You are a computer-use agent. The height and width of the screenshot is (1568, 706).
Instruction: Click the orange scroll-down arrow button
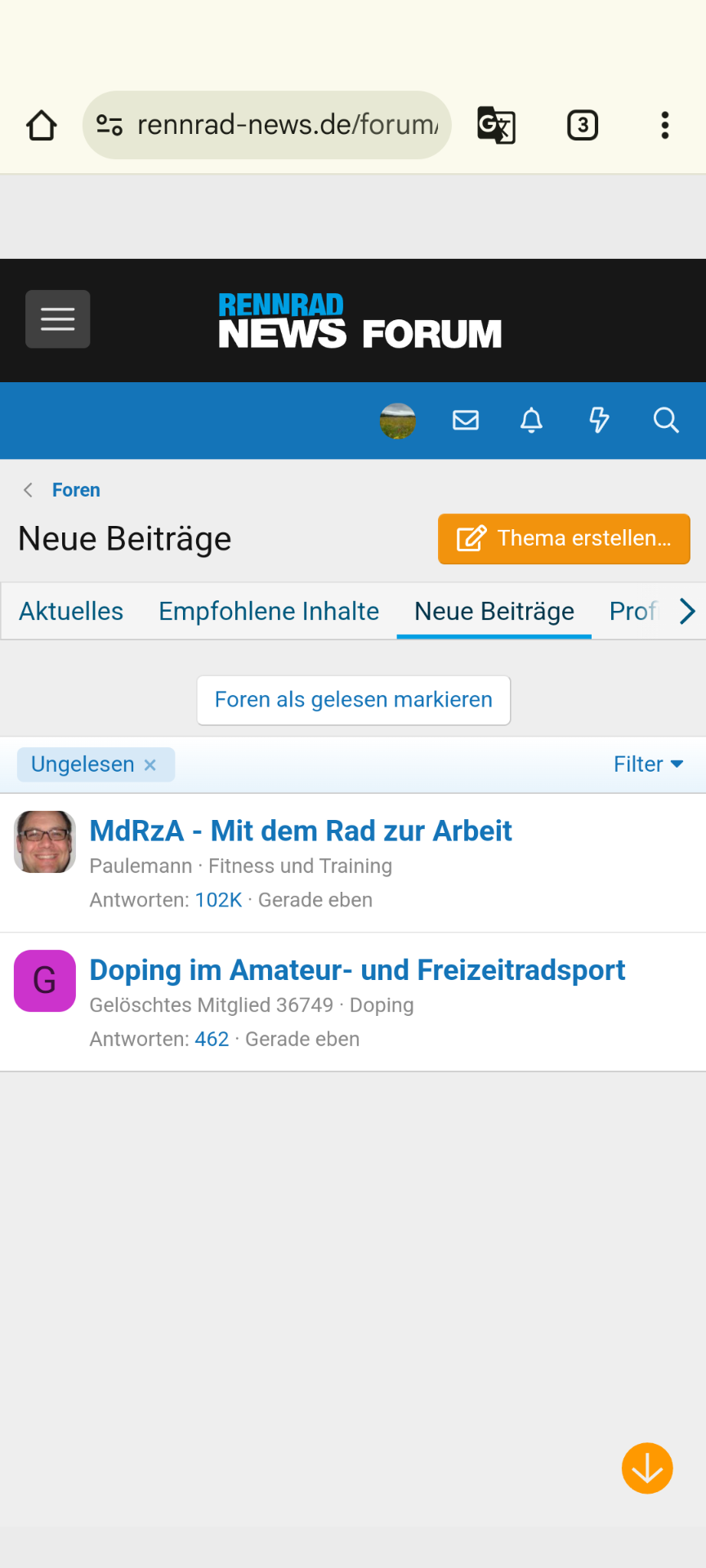point(647,1468)
